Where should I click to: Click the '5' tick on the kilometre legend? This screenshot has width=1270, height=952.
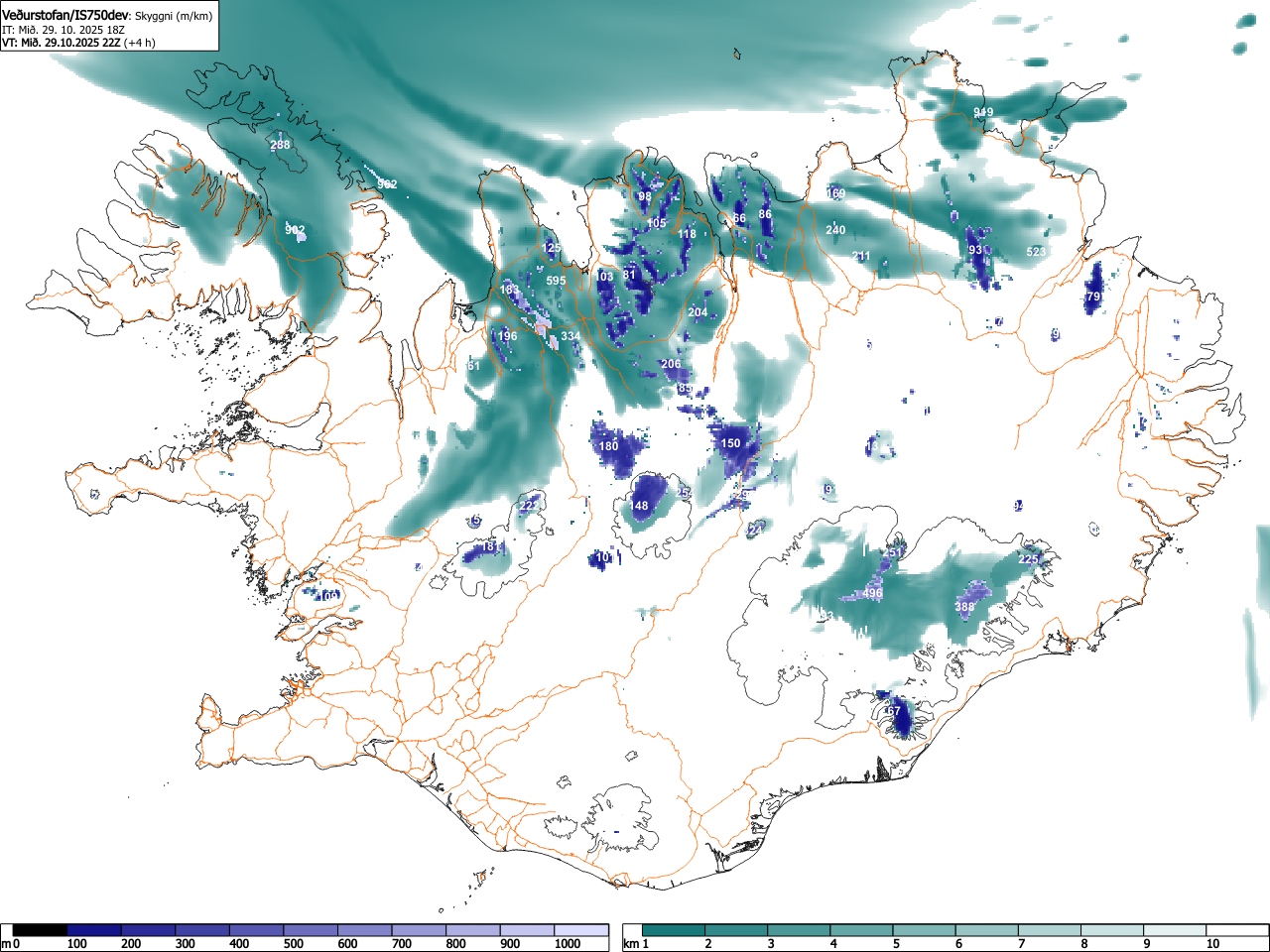[896, 944]
